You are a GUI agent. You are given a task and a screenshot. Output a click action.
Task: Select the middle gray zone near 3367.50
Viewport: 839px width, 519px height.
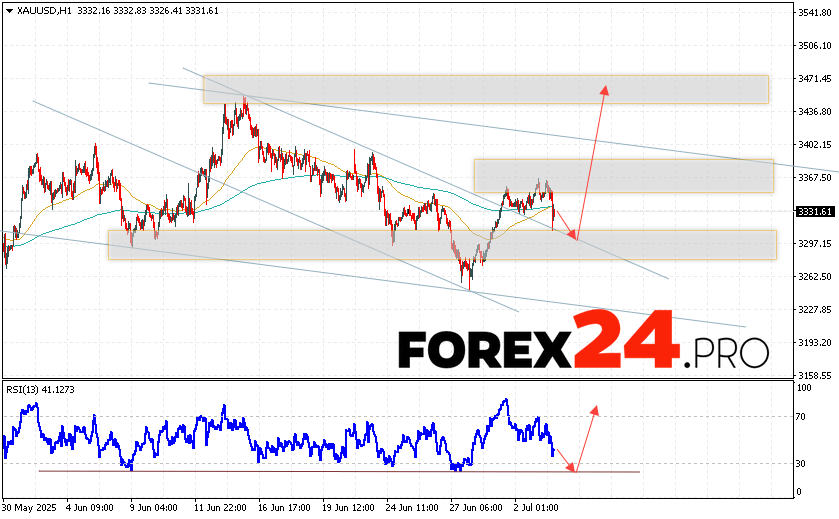click(623, 175)
